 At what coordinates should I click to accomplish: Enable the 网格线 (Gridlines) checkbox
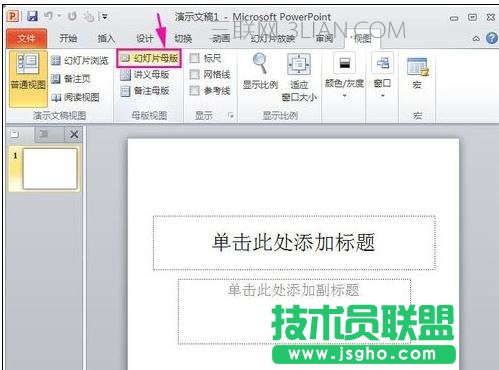click(x=194, y=74)
